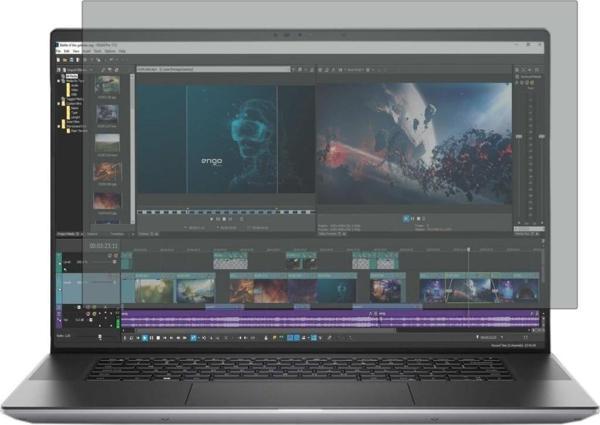Click Stop in the bottom transport bar
This screenshot has width=600, height=425.
(x=158, y=338)
